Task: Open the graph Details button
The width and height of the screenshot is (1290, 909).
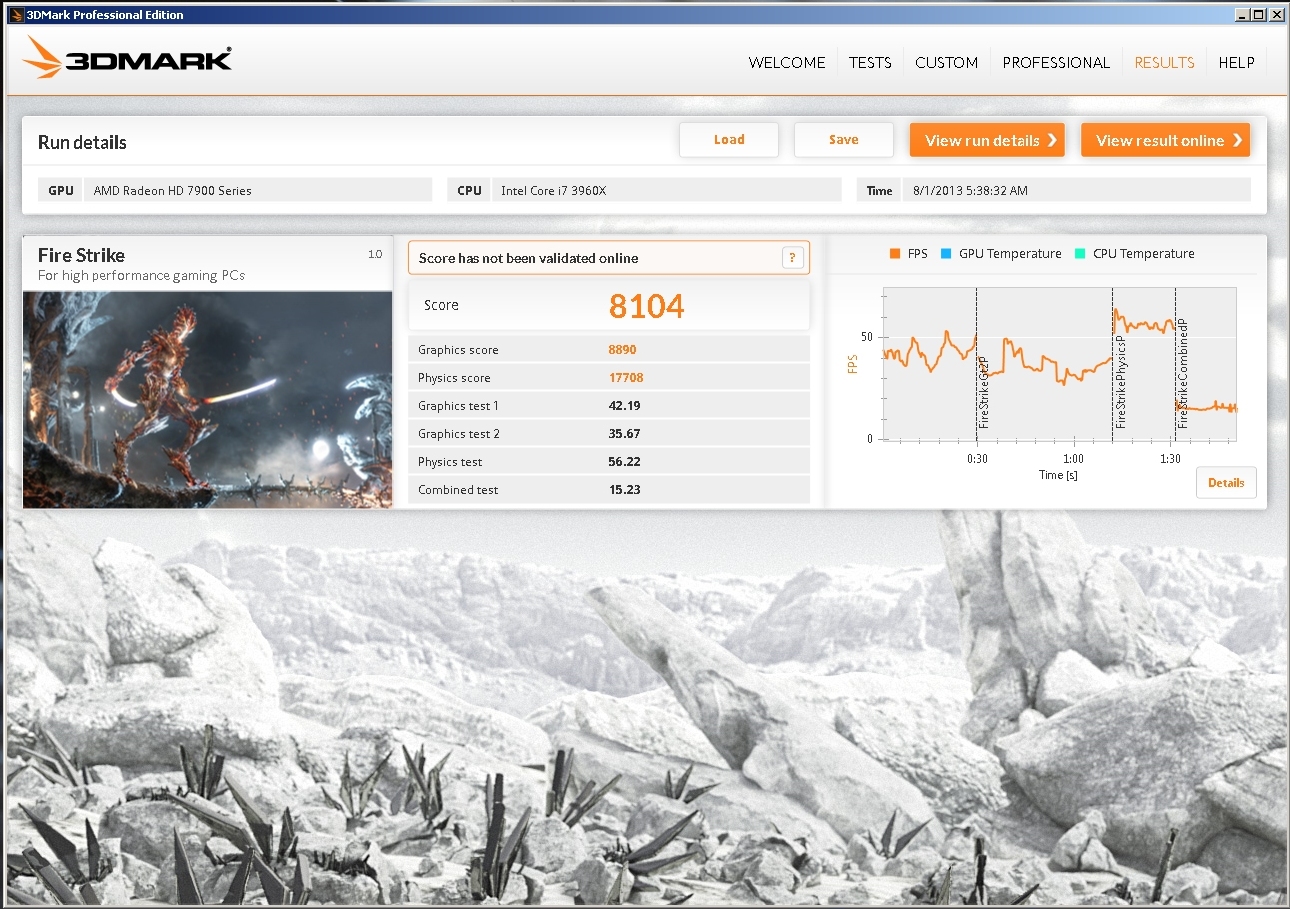Action: click(1226, 482)
